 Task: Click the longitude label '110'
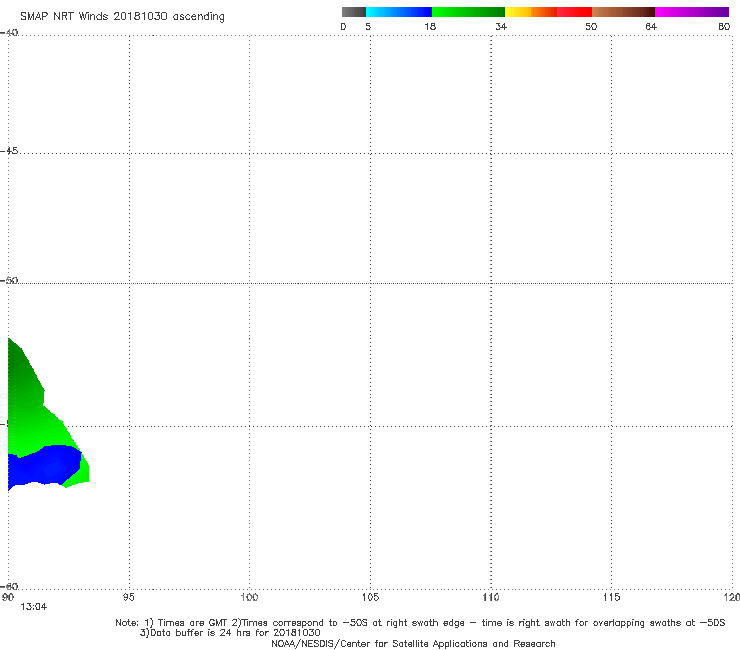tap(491, 597)
